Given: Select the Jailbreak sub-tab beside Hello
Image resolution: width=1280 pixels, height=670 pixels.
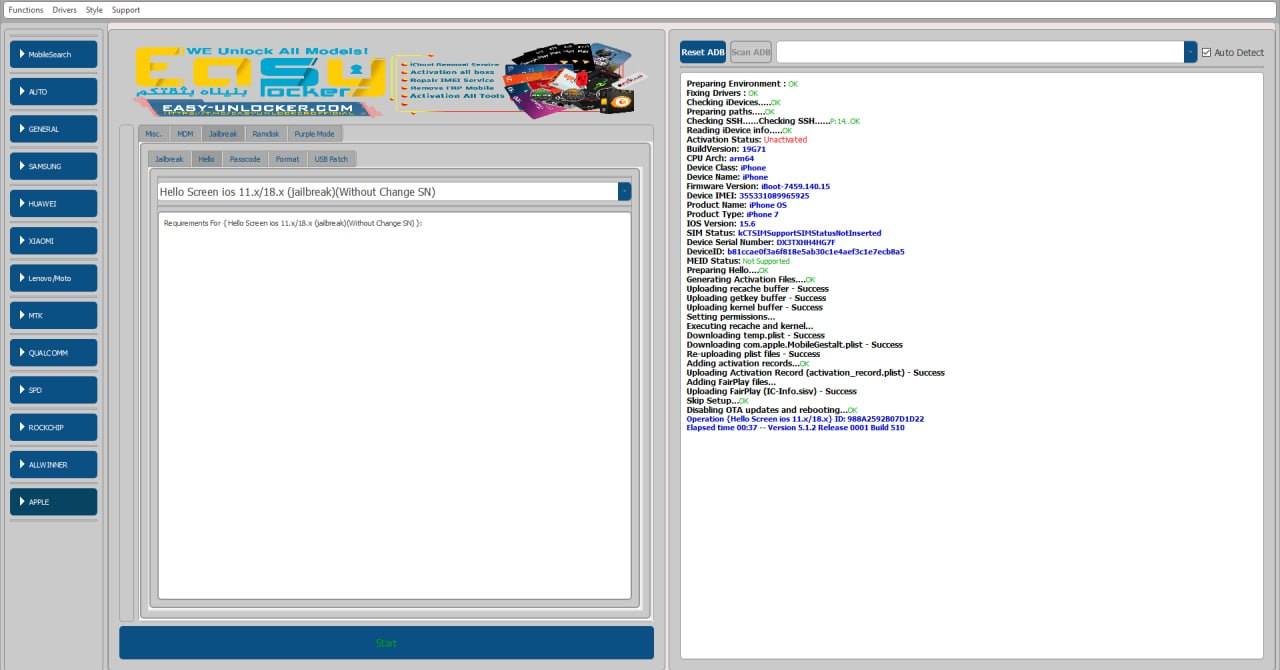Looking at the screenshot, I should click(x=169, y=159).
